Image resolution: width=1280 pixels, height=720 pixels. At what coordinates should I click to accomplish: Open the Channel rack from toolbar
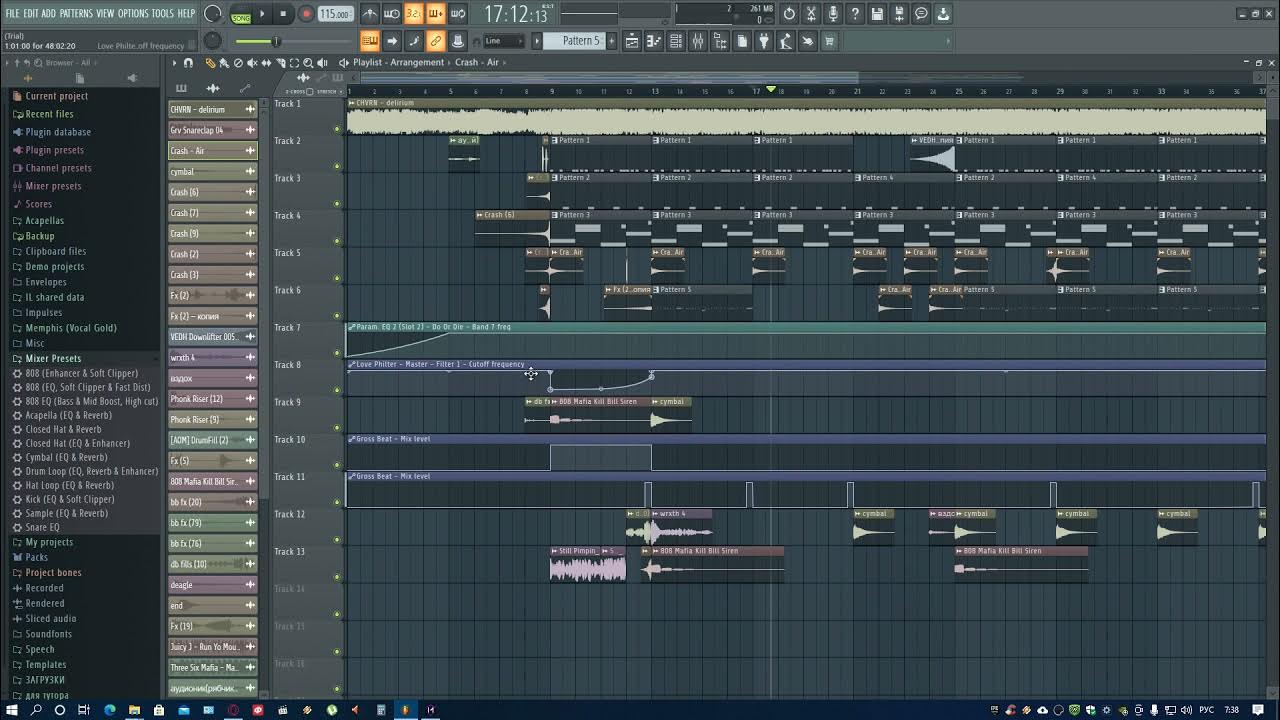pyautogui.click(x=676, y=41)
